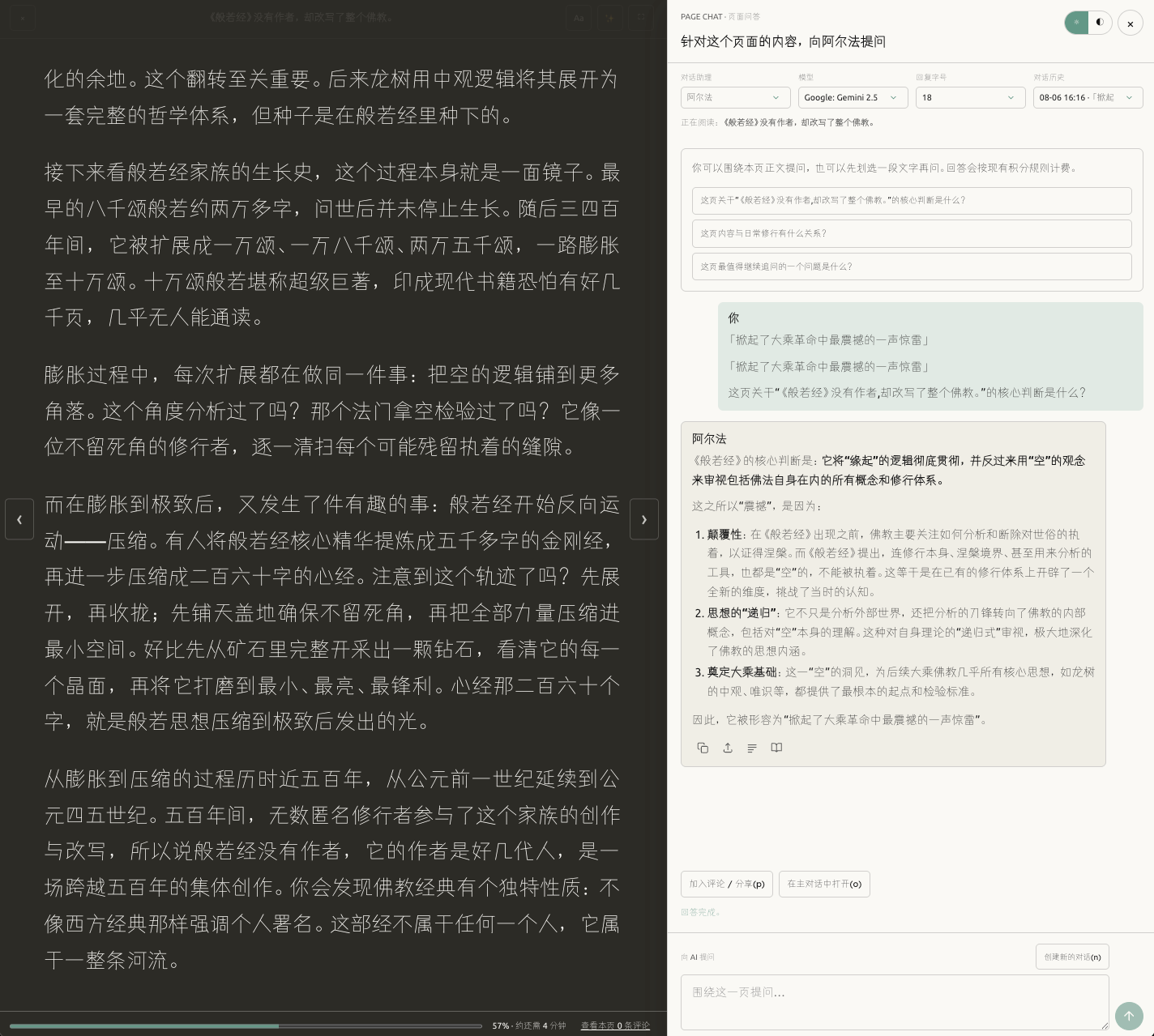Viewport: 1154px width, 1036px height.
Task: Click the 57% · 约还需 4 分钟 status text
Action: click(529, 1025)
